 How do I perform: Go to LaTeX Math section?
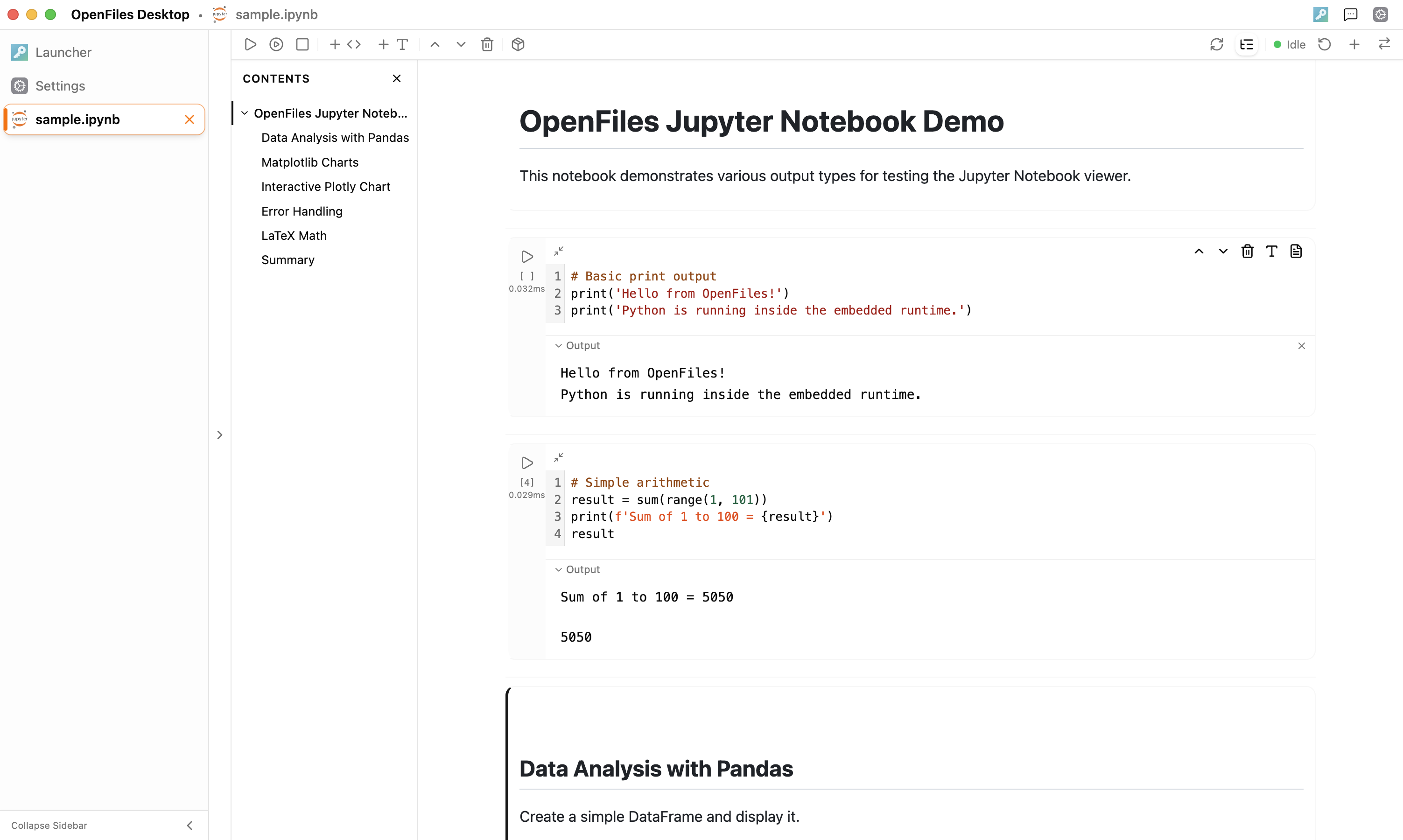click(294, 236)
